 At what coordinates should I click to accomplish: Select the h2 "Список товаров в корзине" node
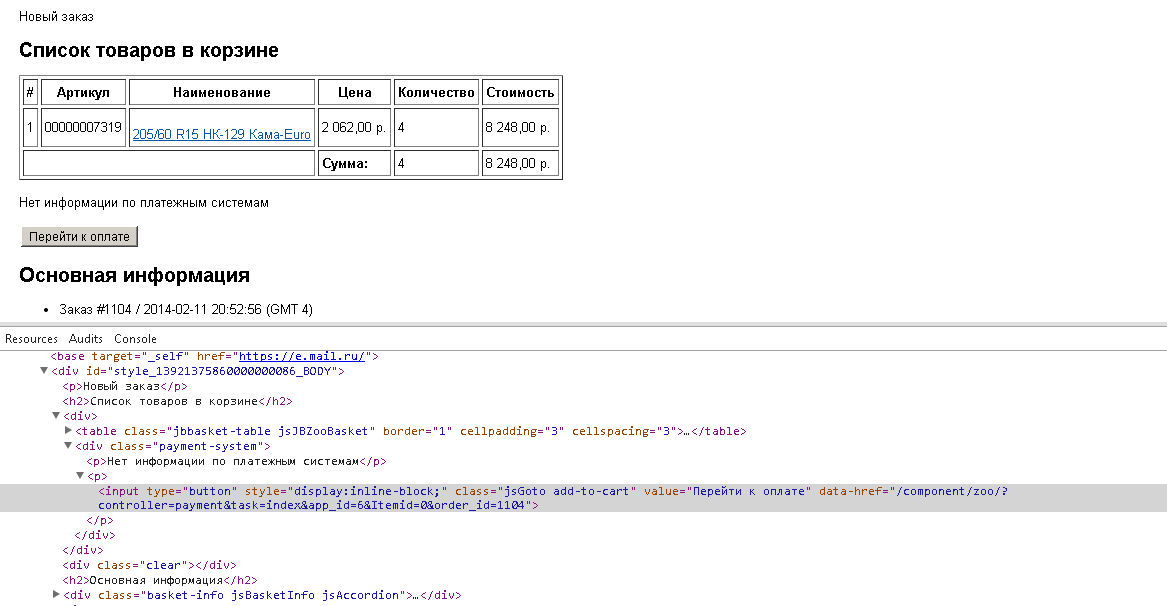coord(177,401)
